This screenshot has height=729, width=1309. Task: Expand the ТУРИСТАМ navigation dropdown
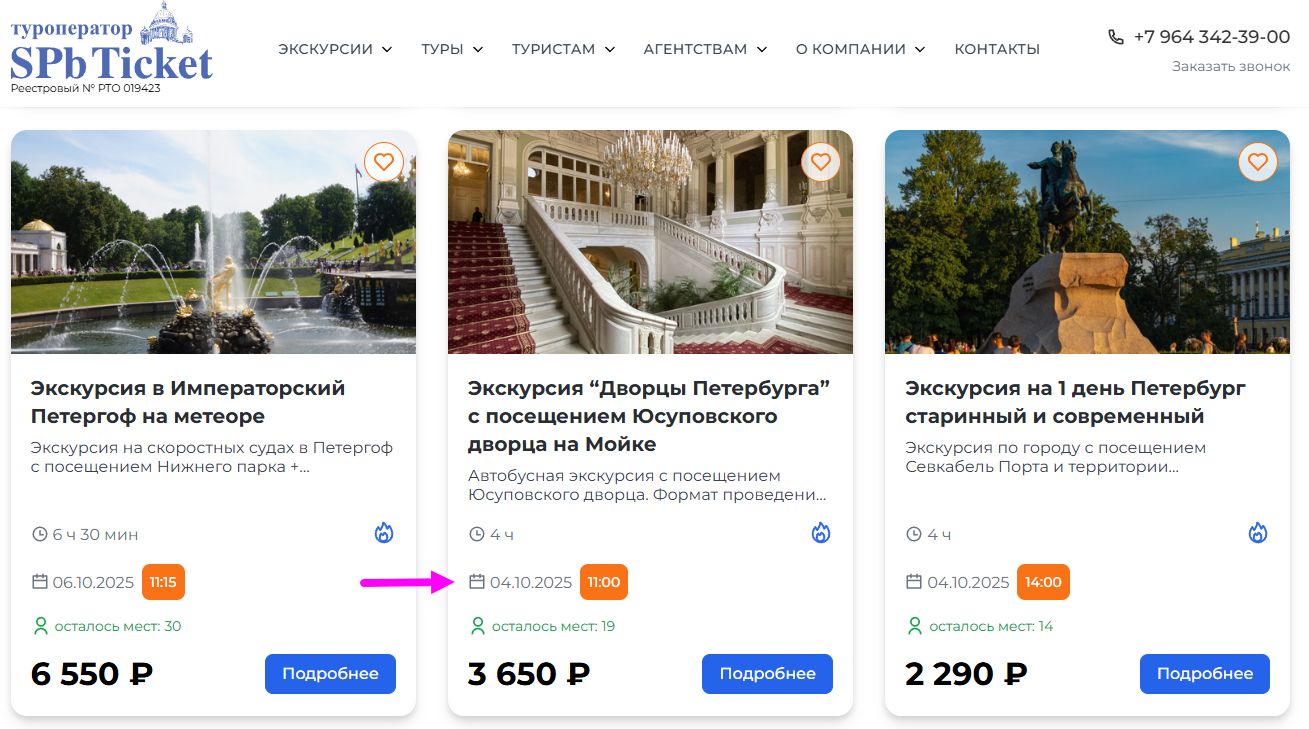pyautogui.click(x=563, y=49)
